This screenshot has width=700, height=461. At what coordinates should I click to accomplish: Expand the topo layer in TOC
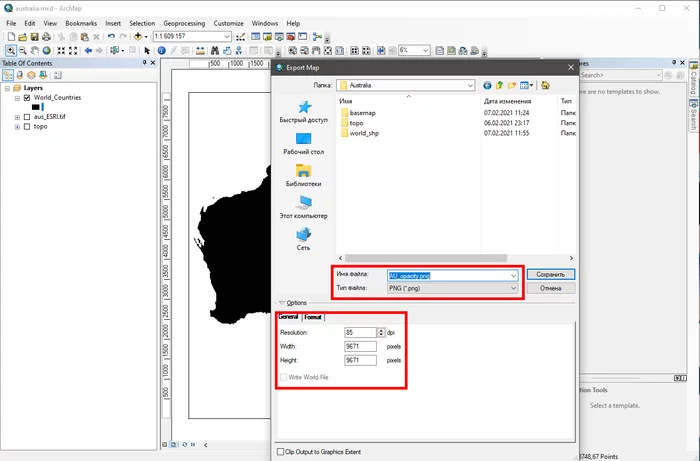click(17, 127)
